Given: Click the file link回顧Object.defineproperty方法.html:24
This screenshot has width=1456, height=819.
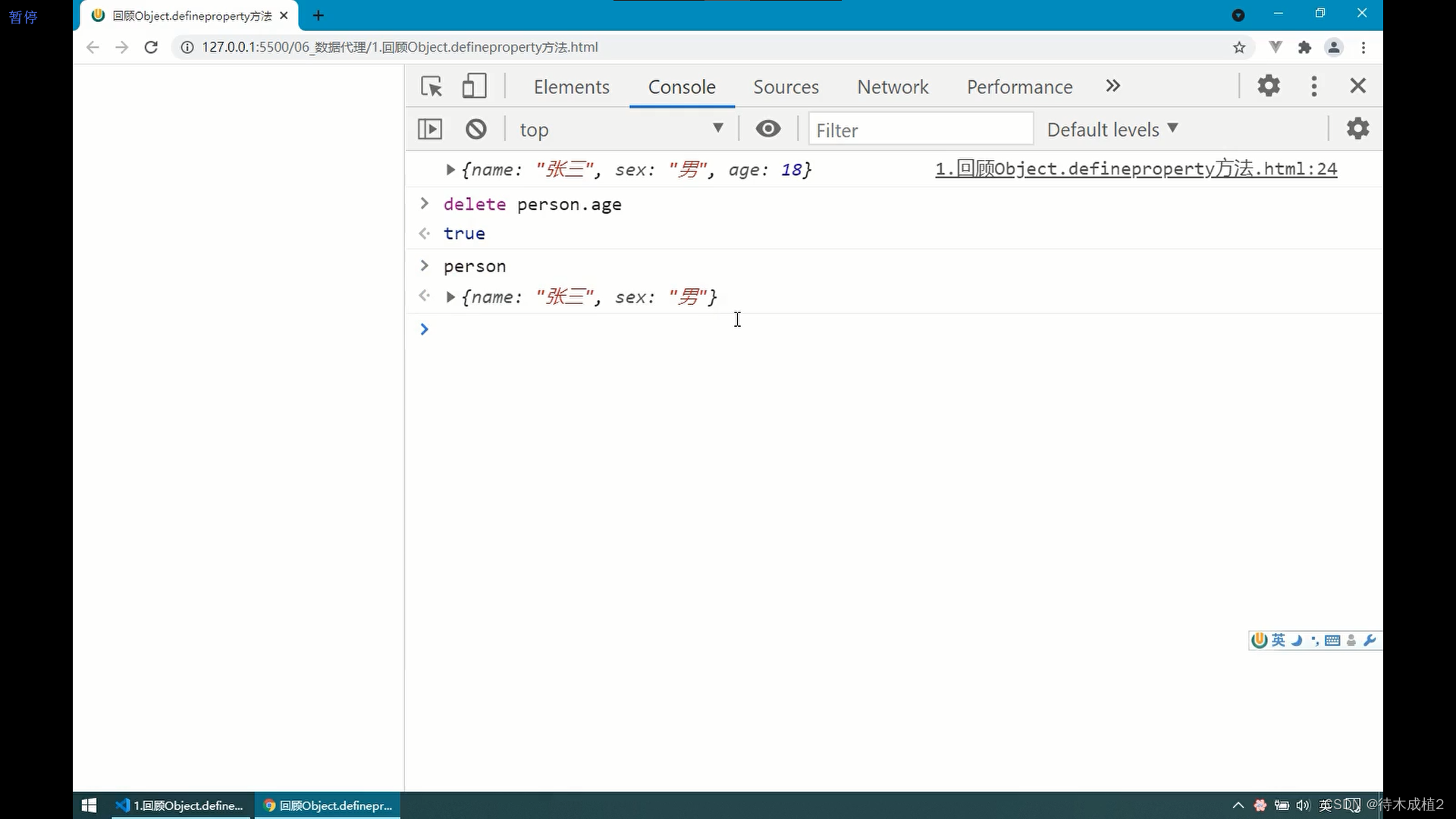Looking at the screenshot, I should pyautogui.click(x=1135, y=168).
